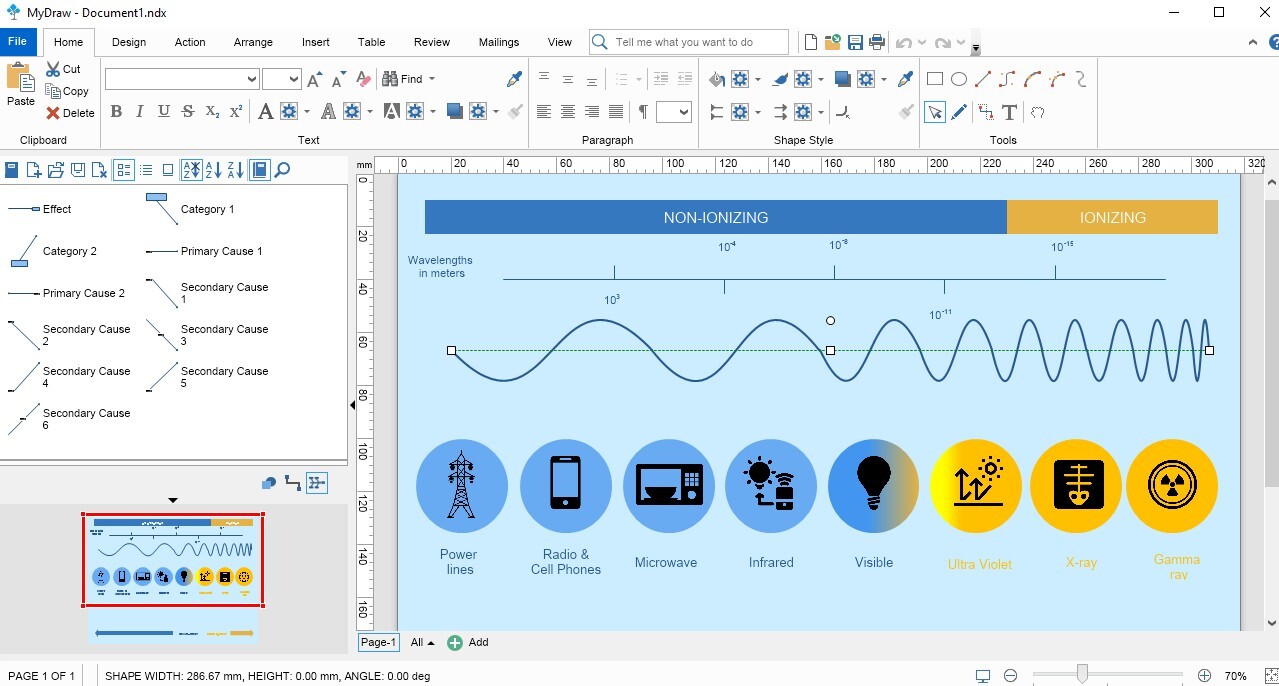Image resolution: width=1279 pixels, height=686 pixels.
Task: Expand the shape fill settings dropdown arrow
Action: point(758,79)
